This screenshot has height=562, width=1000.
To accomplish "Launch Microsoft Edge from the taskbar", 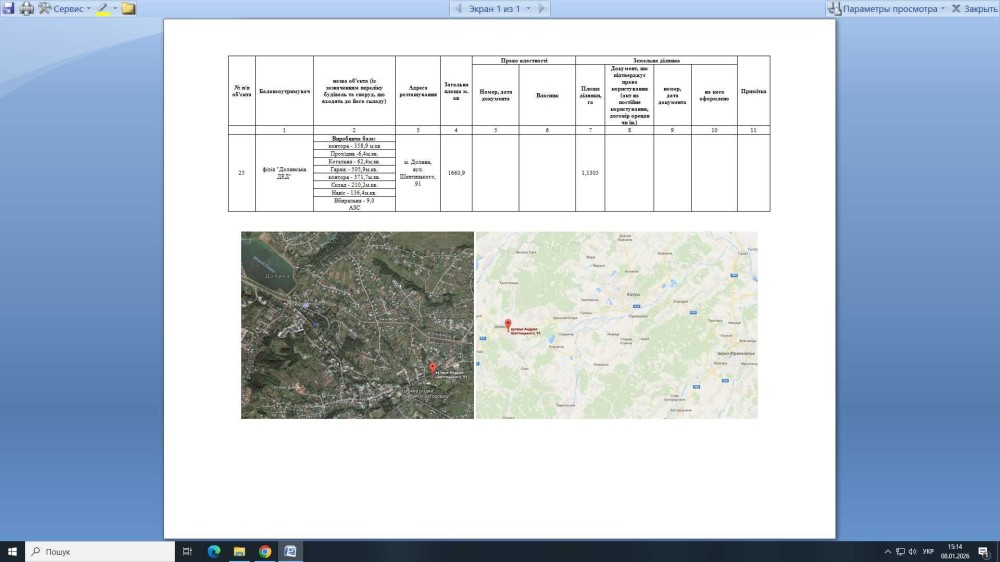I will [213, 551].
